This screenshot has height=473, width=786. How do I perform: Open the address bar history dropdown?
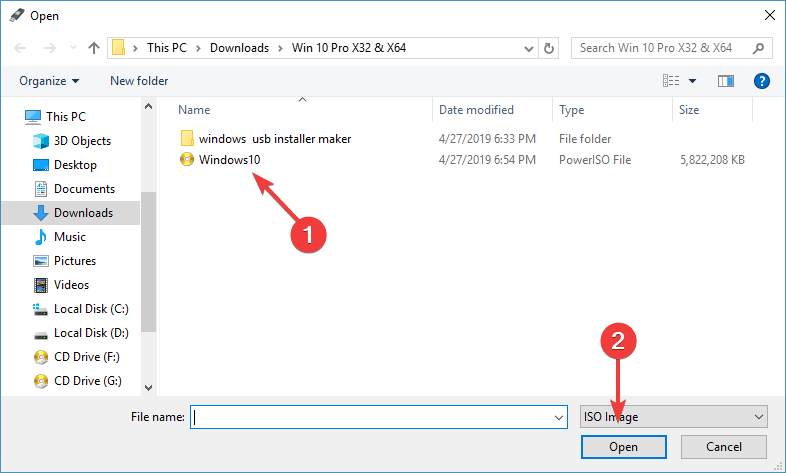click(528, 49)
